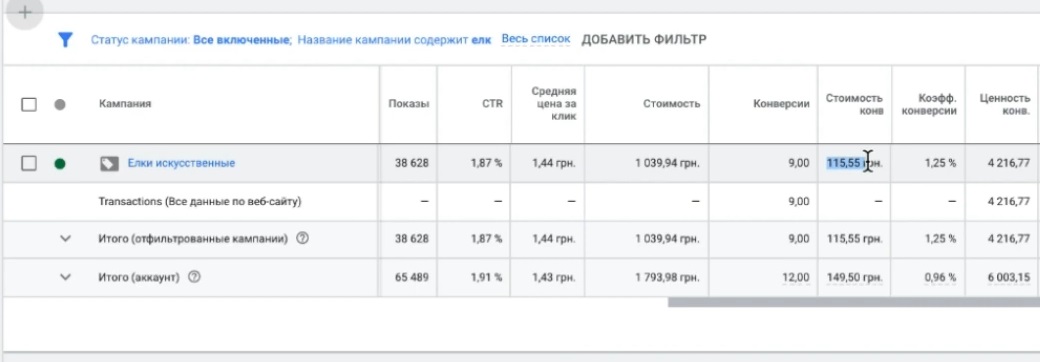Image resolution: width=1040 pixels, height=362 pixels.
Task: Sort by the Конверсии column header
Action: point(781,104)
